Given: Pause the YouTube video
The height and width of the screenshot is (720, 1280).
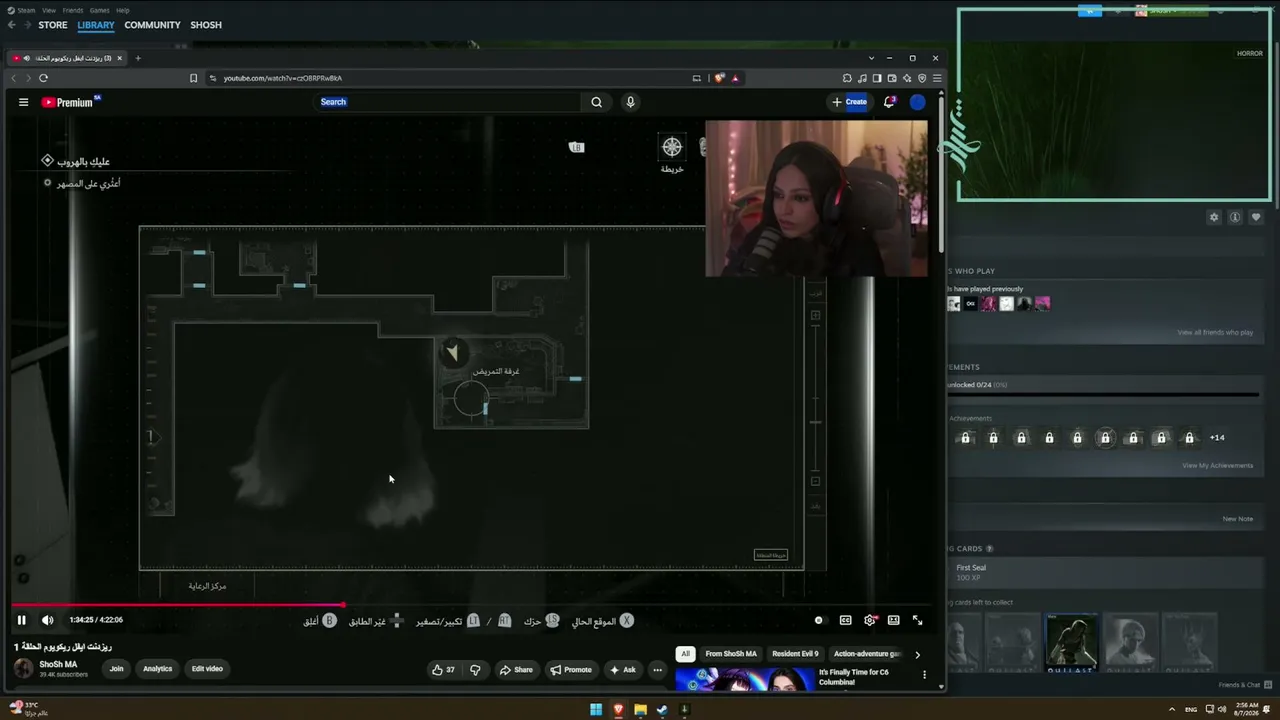Looking at the screenshot, I should point(21,620).
